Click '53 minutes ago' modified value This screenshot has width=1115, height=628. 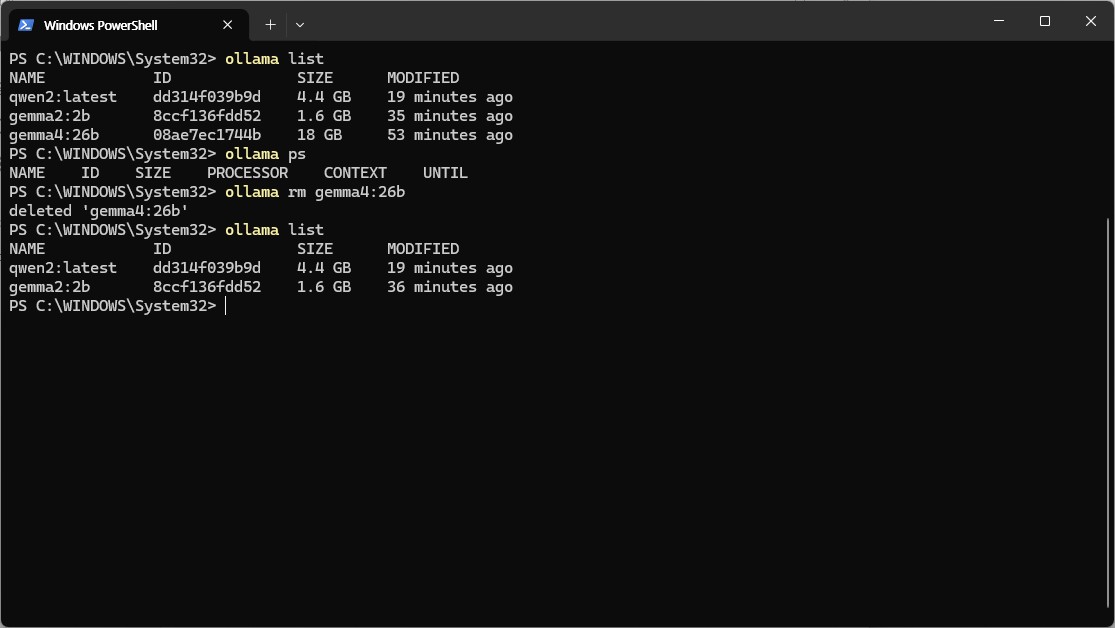pyautogui.click(x=449, y=135)
